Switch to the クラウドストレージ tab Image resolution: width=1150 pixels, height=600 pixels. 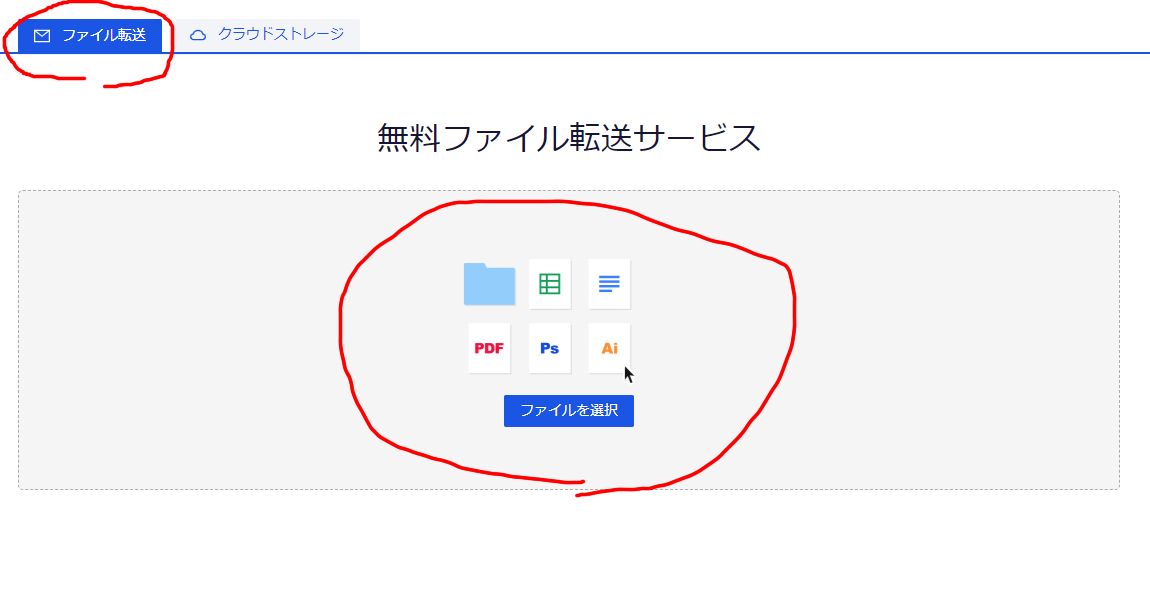click(267, 34)
